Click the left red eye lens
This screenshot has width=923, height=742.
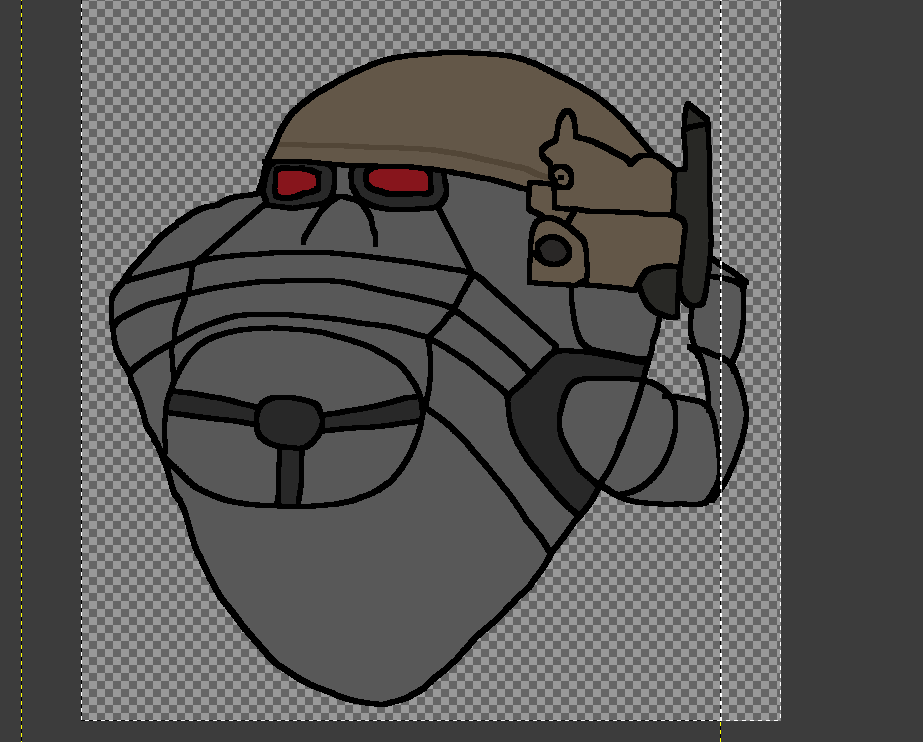297,182
